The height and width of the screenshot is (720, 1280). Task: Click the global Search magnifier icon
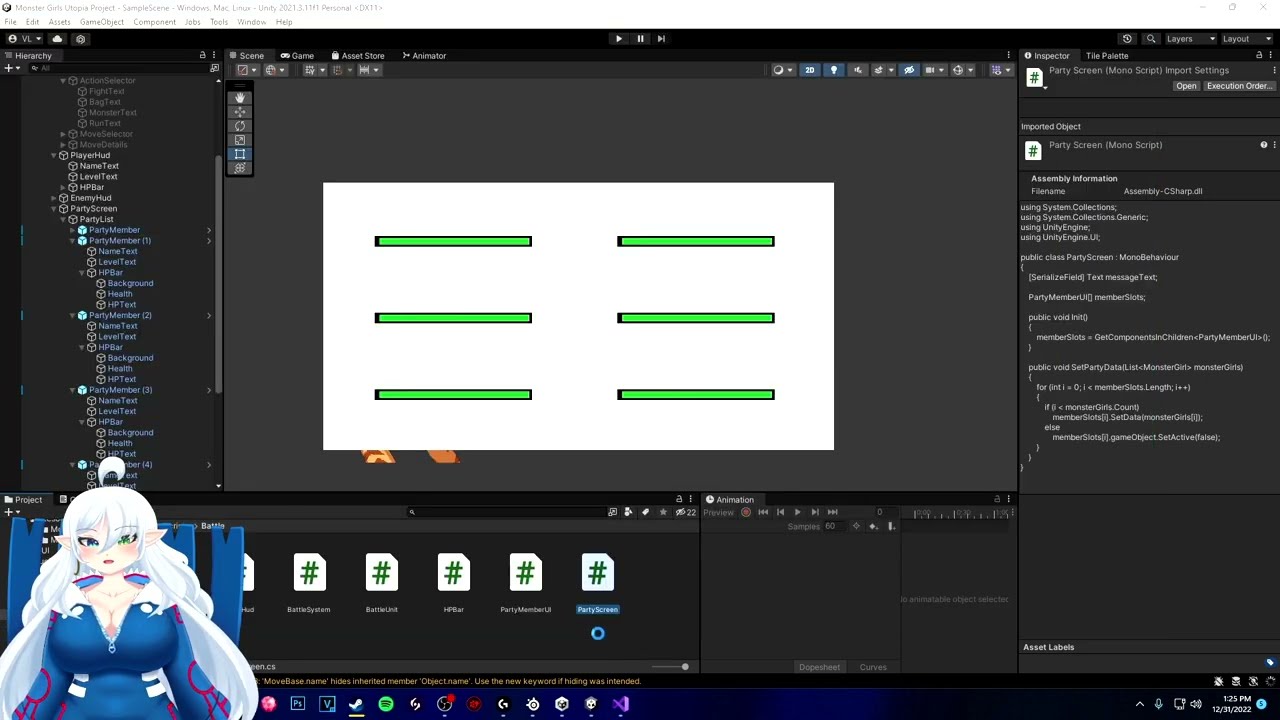coord(1151,39)
